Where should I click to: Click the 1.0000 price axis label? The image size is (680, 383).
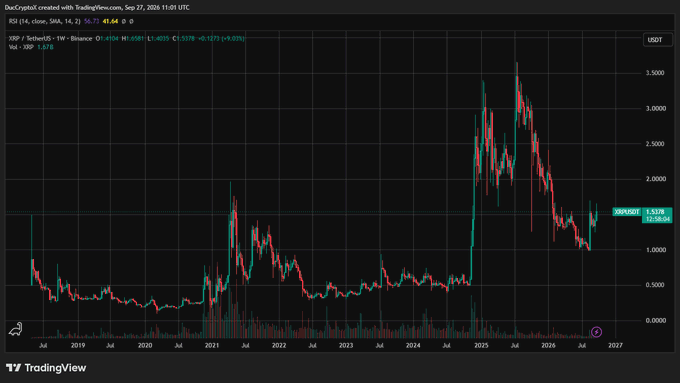655,250
